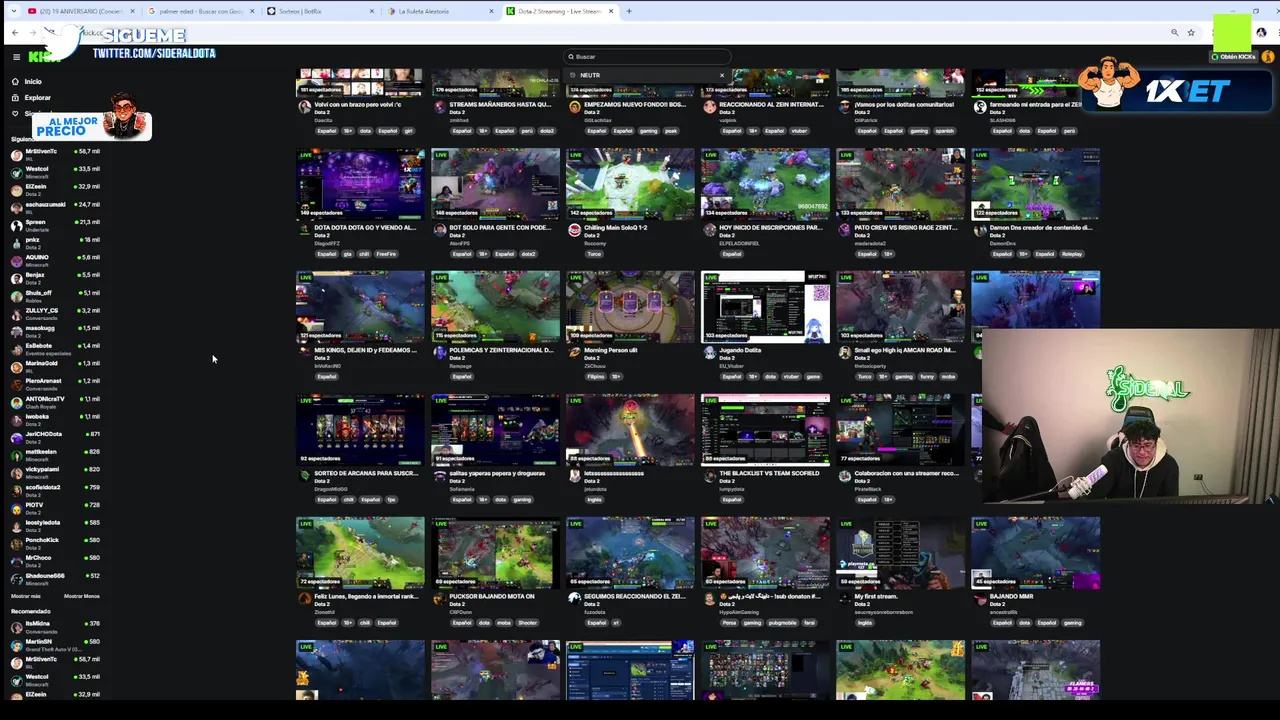This screenshot has width=1280, height=720.
Task: Remove the NEUTR recent search entry
Action: tap(721, 76)
